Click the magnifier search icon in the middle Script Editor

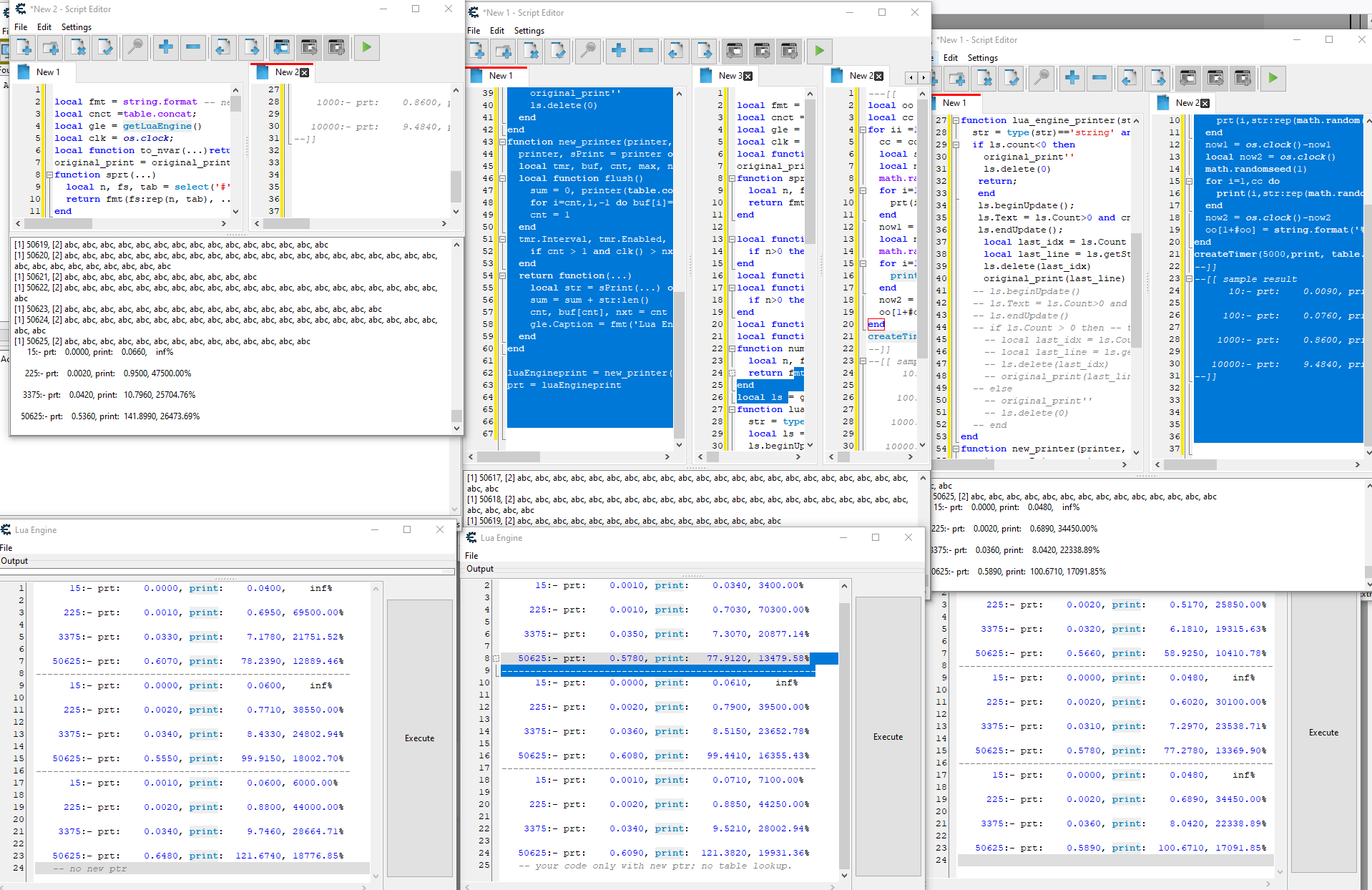tap(588, 51)
